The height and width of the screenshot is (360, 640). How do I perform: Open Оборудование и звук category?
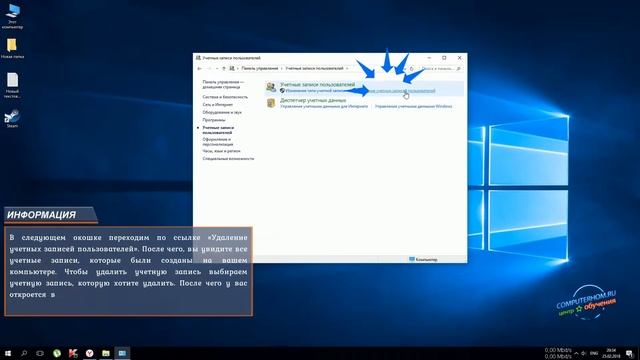pyautogui.click(x=222, y=112)
